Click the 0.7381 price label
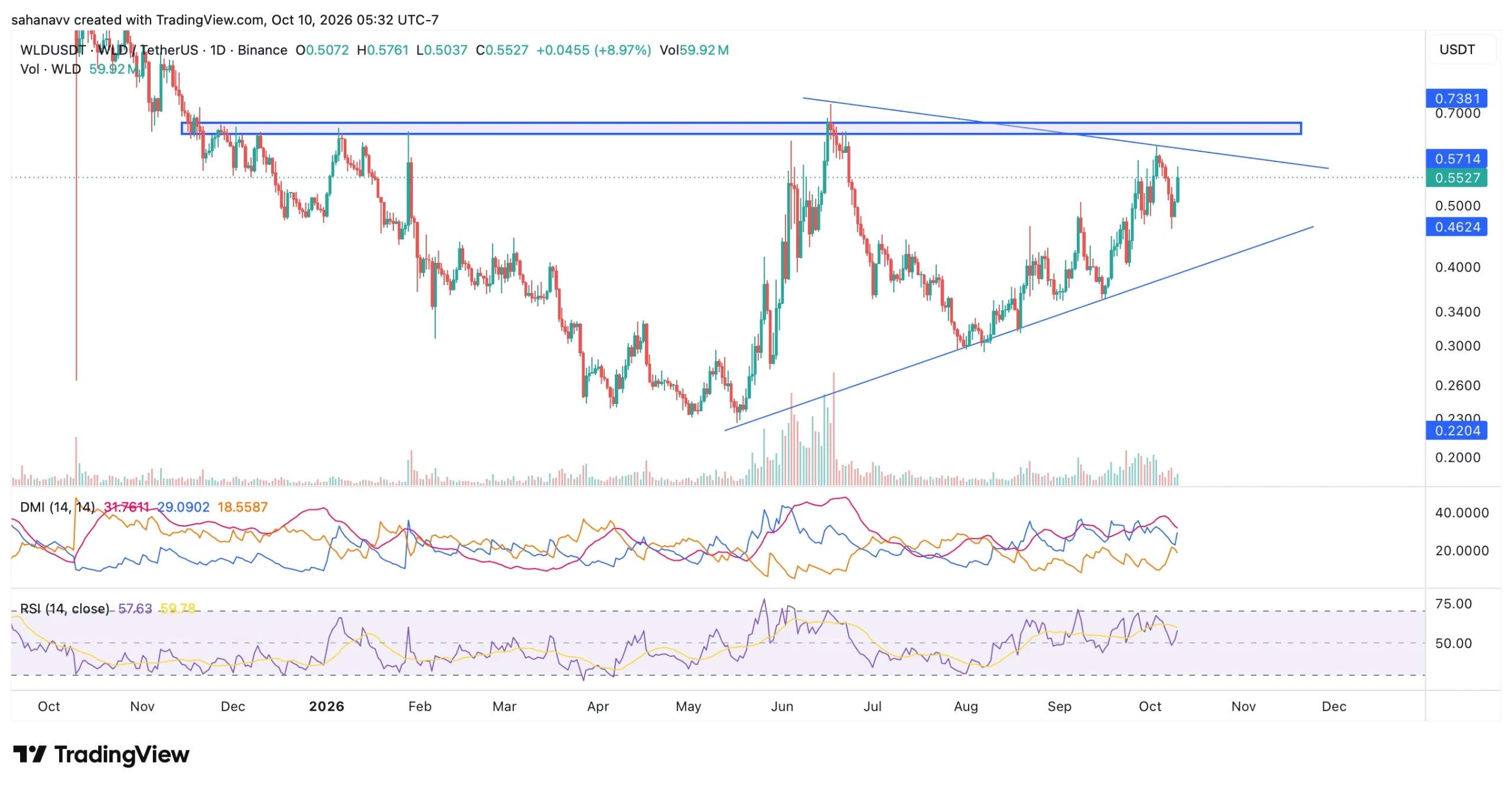The width and height of the screenshot is (1512, 788). click(1456, 98)
